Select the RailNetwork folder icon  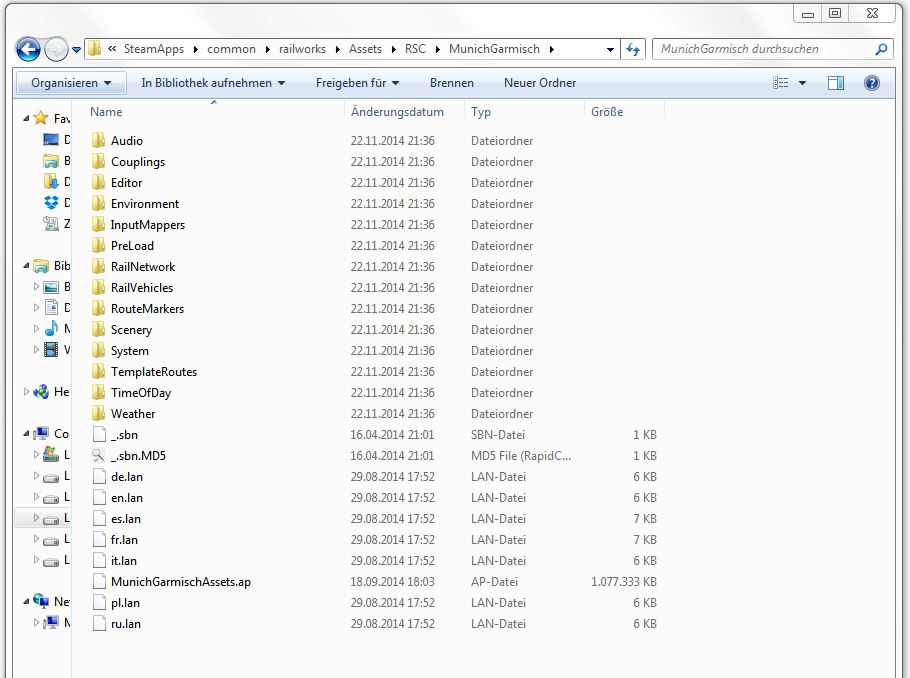(99, 266)
